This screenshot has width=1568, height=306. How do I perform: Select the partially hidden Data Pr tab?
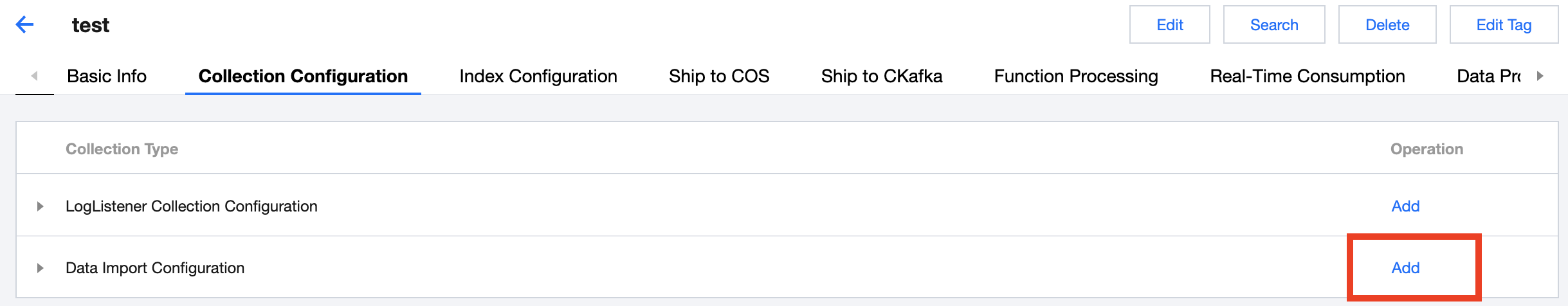click(x=1488, y=76)
